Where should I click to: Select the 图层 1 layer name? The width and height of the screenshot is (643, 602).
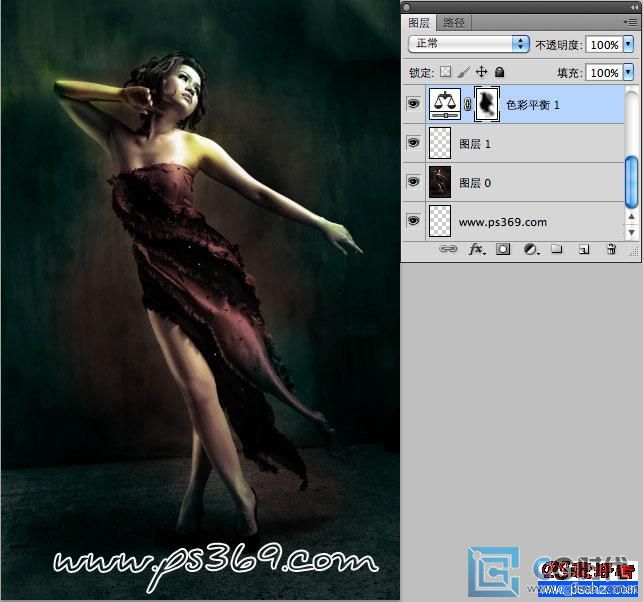tap(474, 144)
